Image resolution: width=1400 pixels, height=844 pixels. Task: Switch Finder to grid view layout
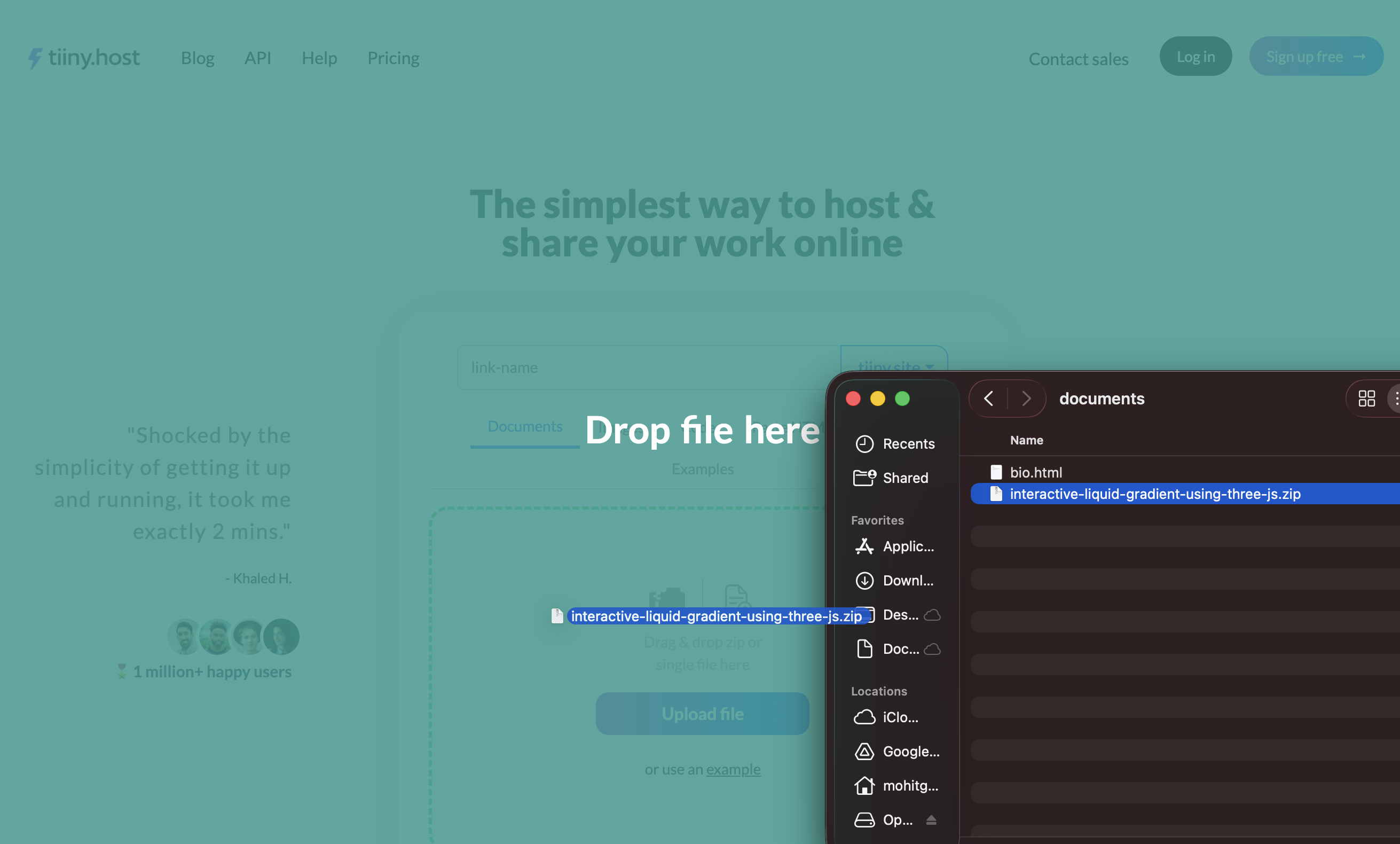pyautogui.click(x=1367, y=398)
